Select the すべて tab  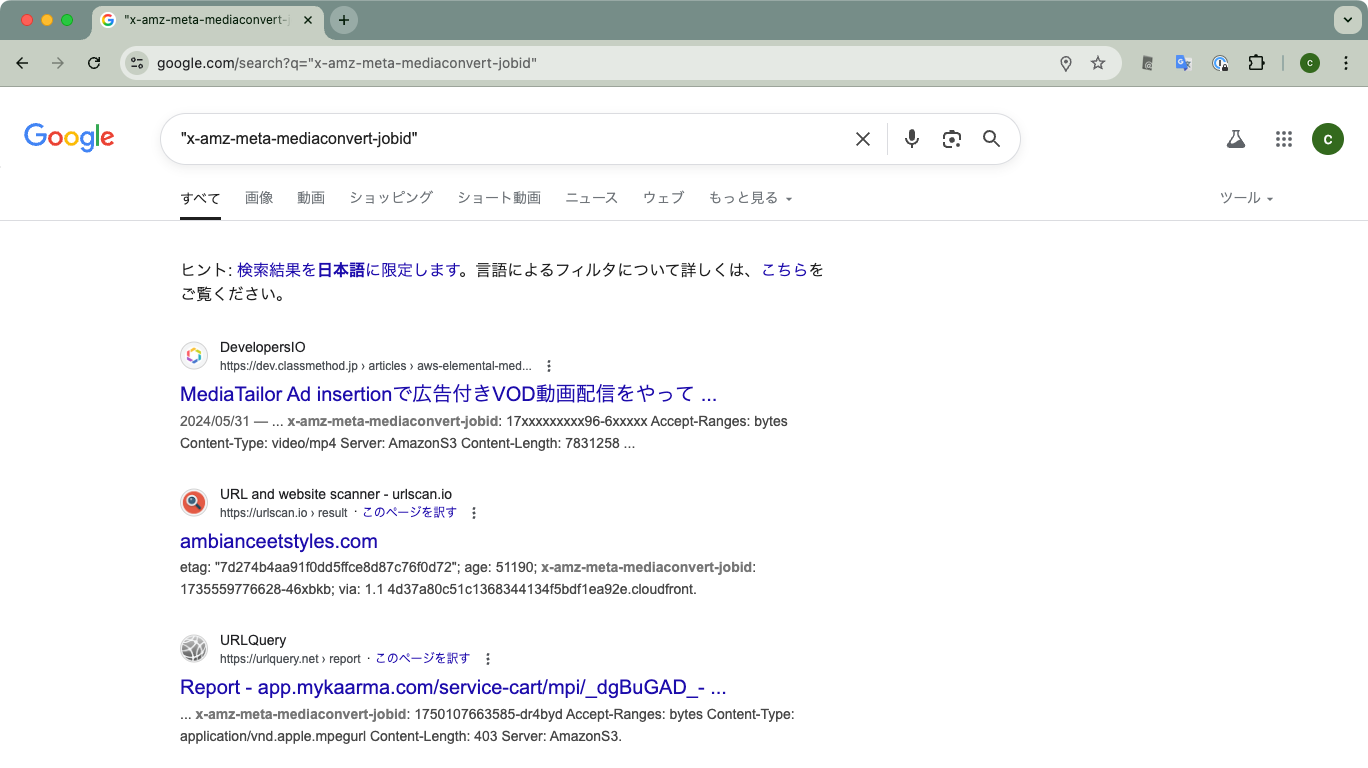pos(200,198)
